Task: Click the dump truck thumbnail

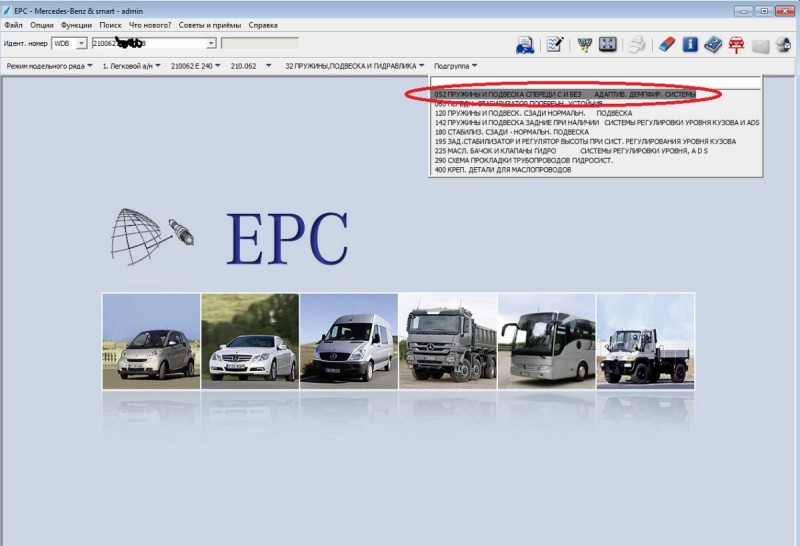Action: [448, 341]
